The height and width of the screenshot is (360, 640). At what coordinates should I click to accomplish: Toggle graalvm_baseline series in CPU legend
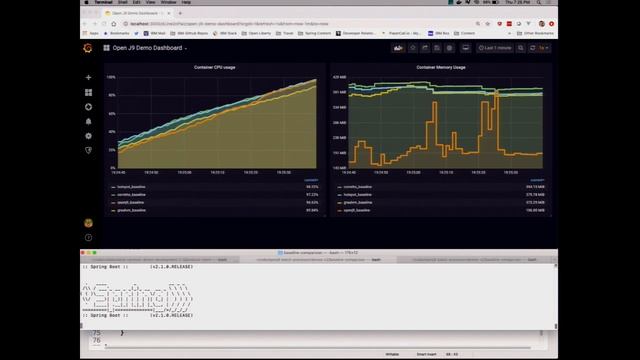(x=131, y=210)
